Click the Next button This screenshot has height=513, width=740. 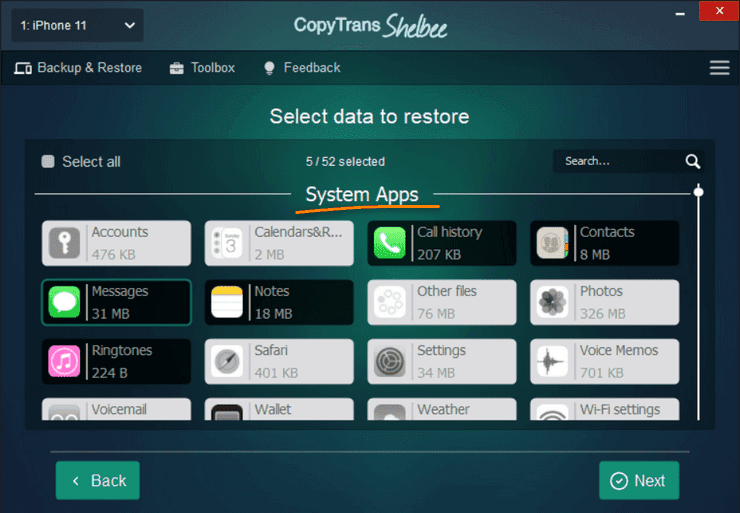tap(639, 480)
